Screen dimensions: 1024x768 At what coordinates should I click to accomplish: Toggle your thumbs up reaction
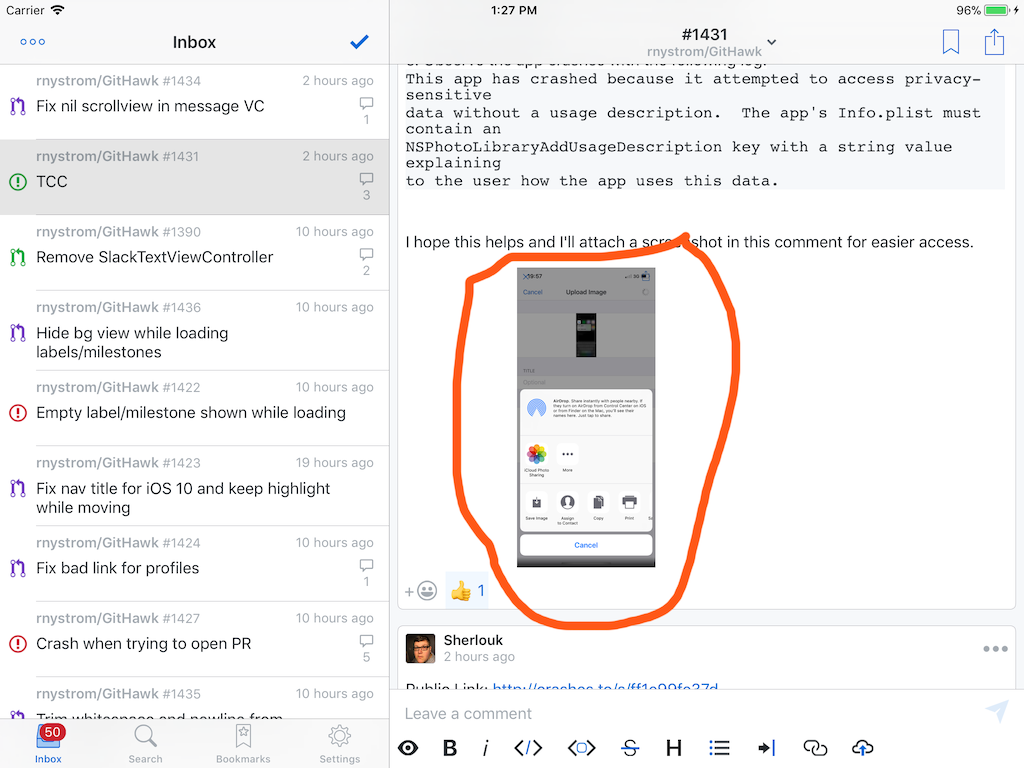[464, 590]
